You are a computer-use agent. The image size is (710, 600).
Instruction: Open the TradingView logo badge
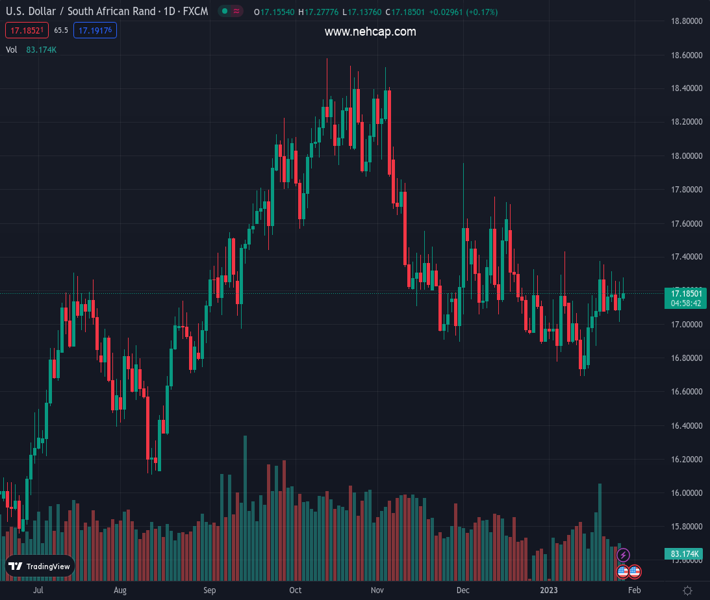40,566
